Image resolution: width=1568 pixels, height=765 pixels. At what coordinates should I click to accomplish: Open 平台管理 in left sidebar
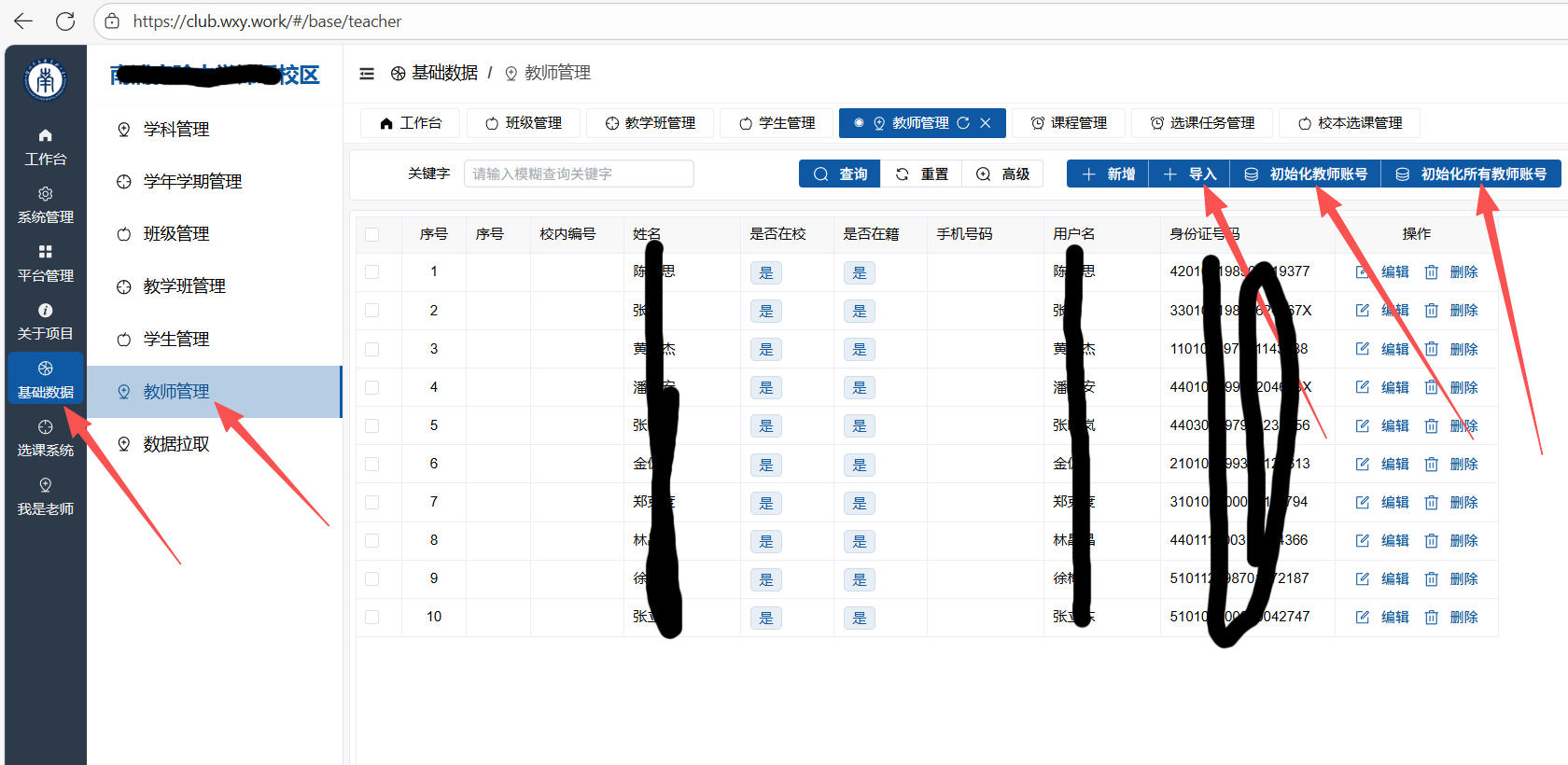pyautogui.click(x=45, y=263)
